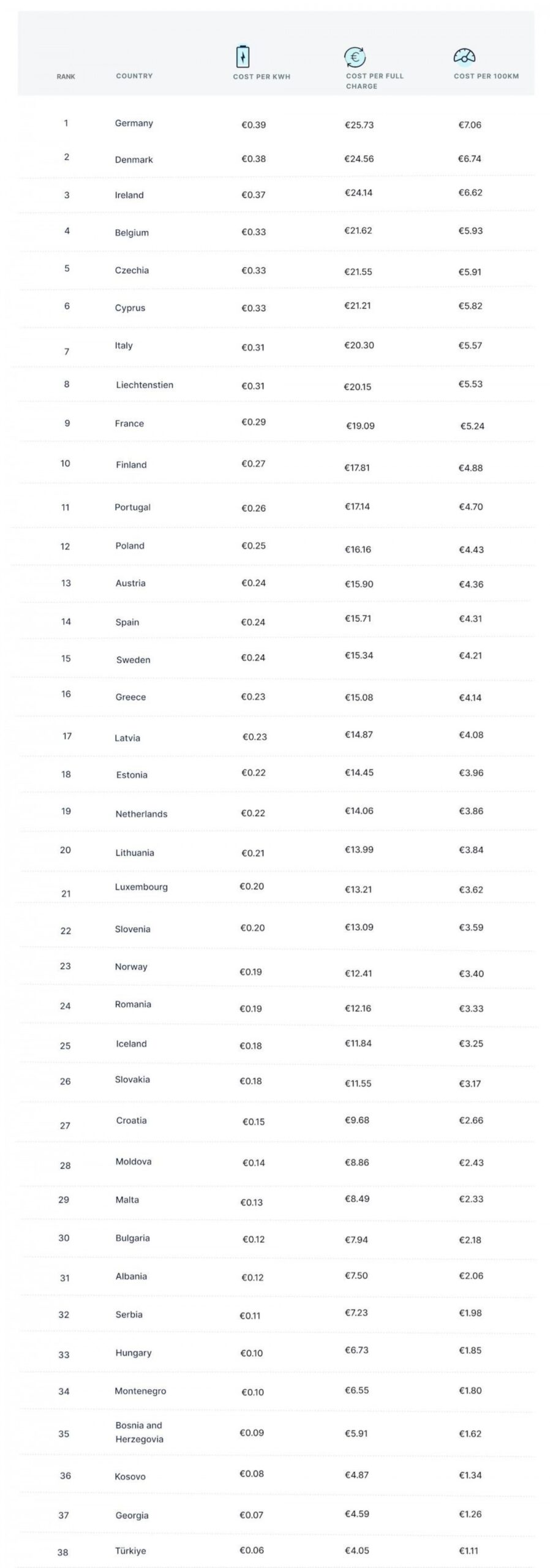This screenshot has height=1568, width=550.
Task: Select the Liechtenstien country cell
Action: (x=145, y=385)
